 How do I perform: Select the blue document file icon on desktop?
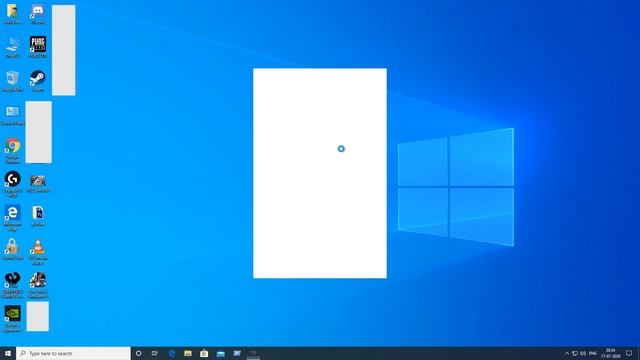pyautogui.click(x=38, y=216)
